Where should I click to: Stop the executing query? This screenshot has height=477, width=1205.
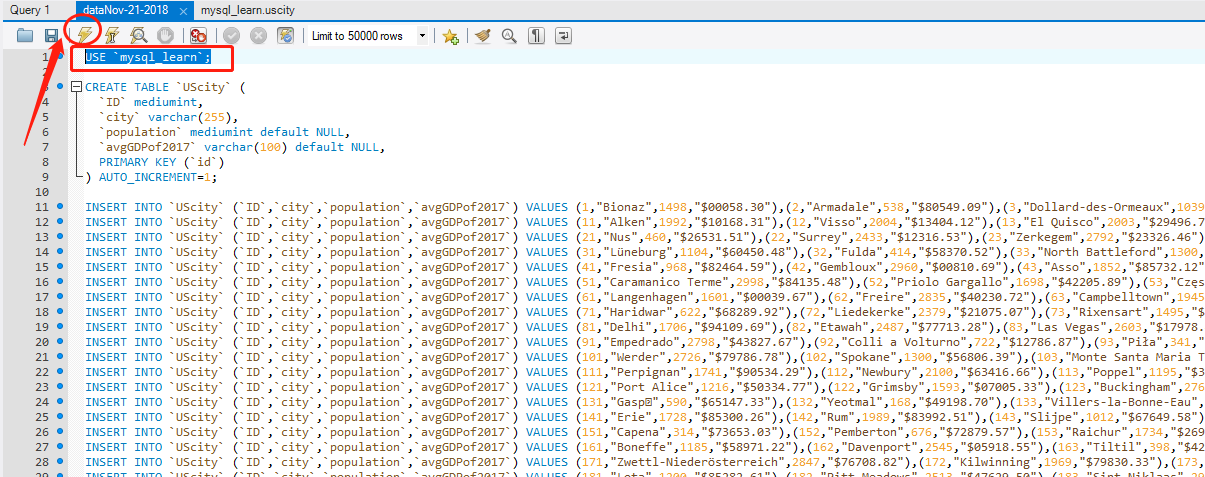165,36
